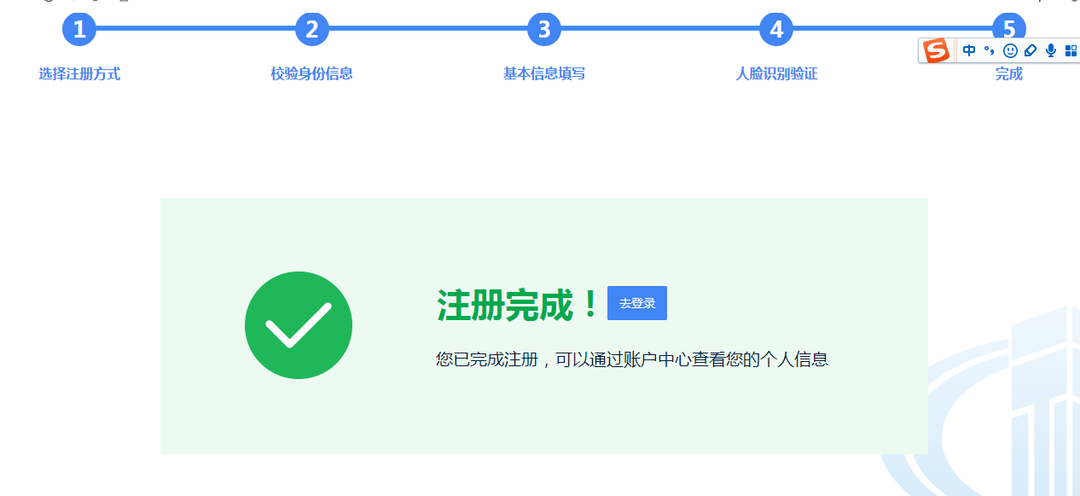Select step 3 circle in progress bar
This screenshot has width=1080, height=496.
pyautogui.click(x=544, y=29)
